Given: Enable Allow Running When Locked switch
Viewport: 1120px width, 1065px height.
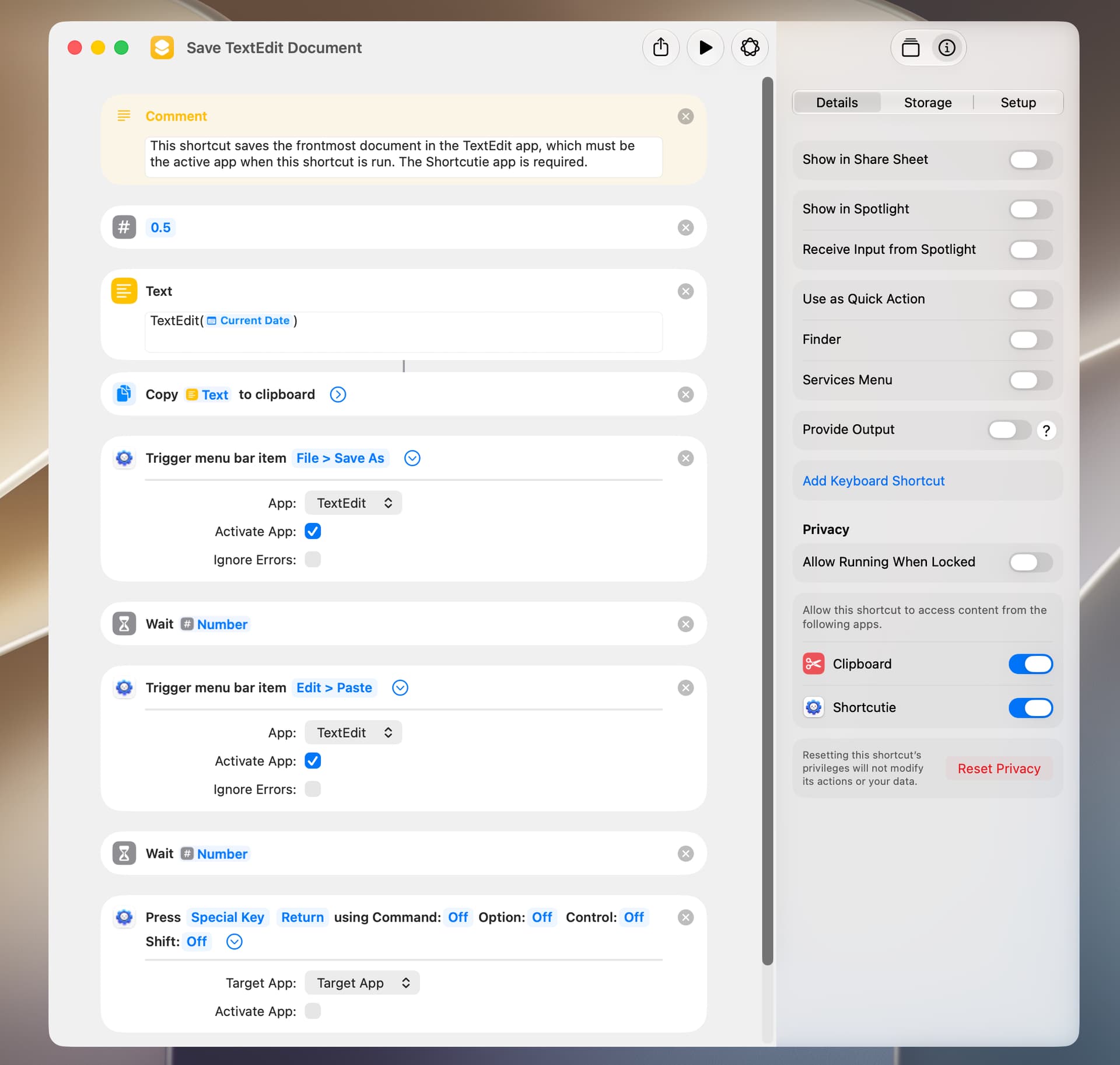Looking at the screenshot, I should (1031, 563).
